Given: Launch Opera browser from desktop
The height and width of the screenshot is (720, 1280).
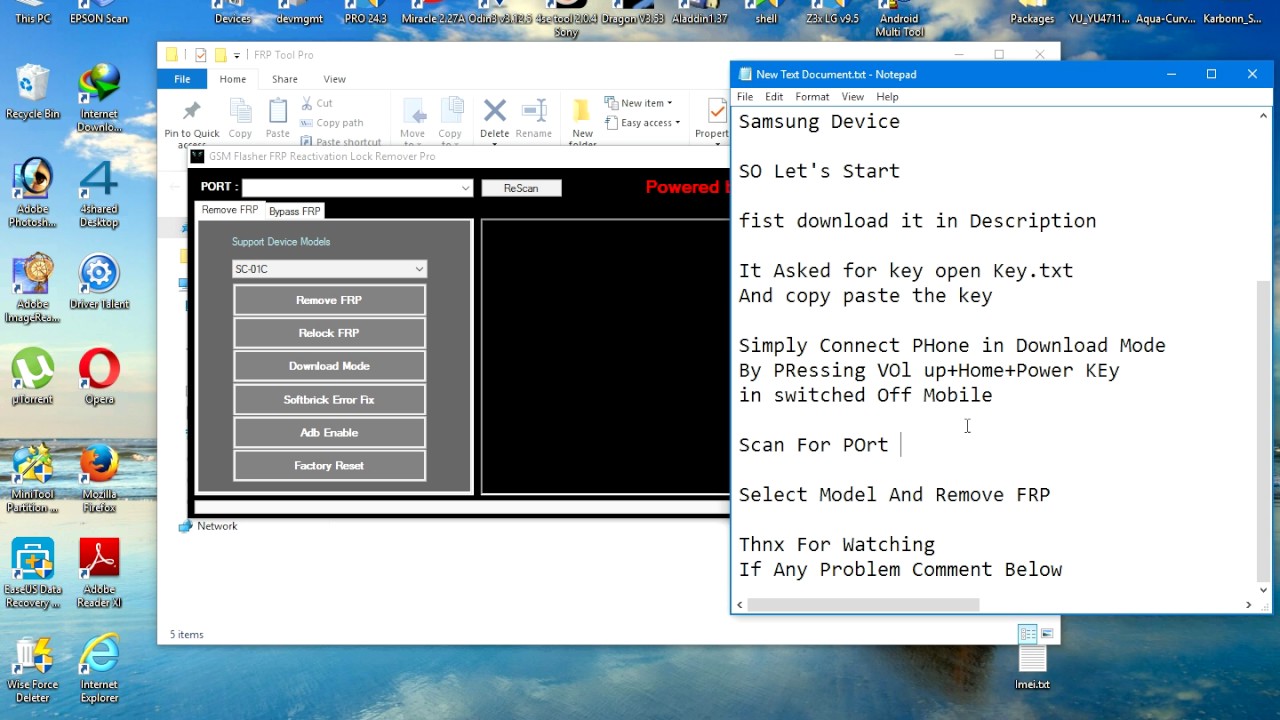Looking at the screenshot, I should tap(99, 377).
